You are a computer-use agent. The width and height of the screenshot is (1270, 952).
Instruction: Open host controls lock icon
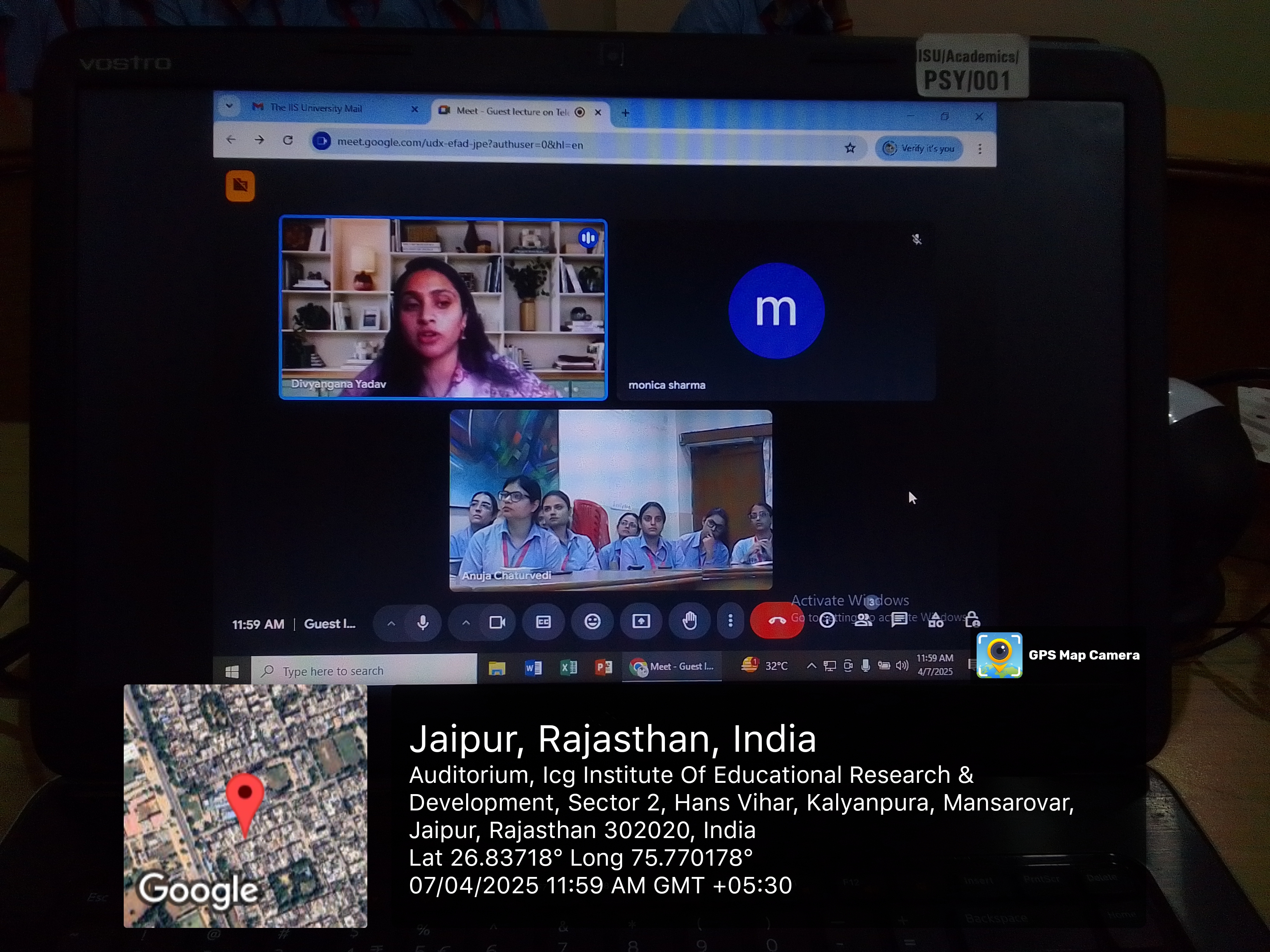point(972,619)
